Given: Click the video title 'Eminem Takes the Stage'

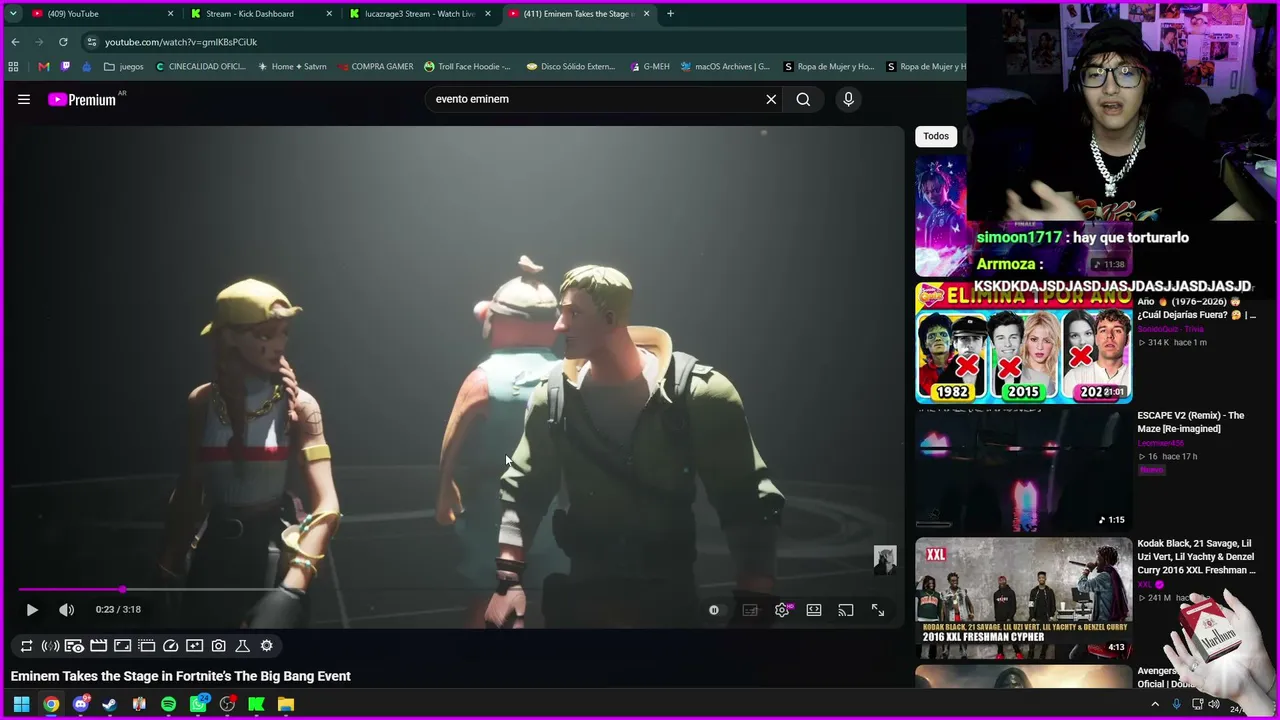Looking at the screenshot, I should [x=181, y=676].
